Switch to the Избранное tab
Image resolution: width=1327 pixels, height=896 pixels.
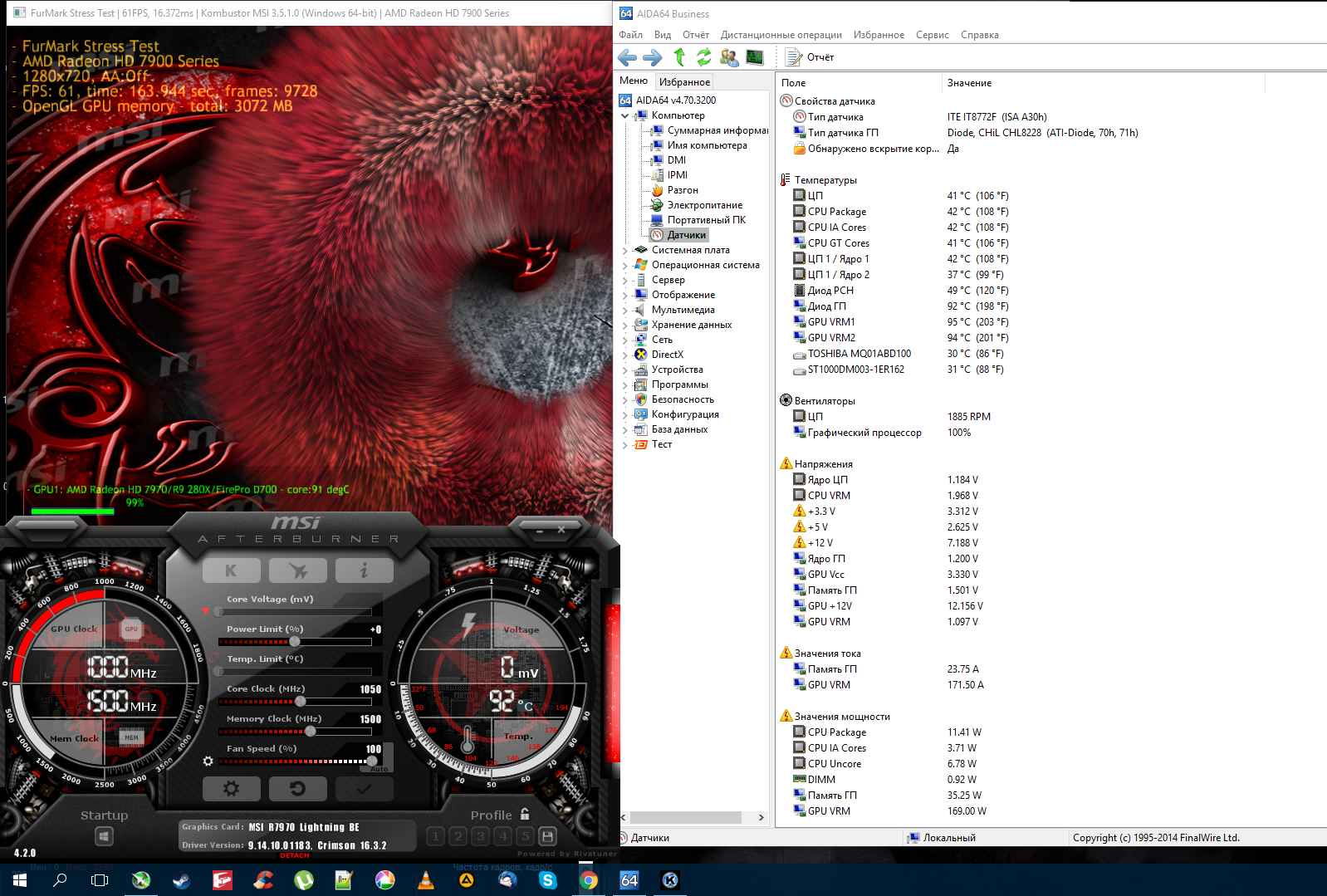coord(685,82)
